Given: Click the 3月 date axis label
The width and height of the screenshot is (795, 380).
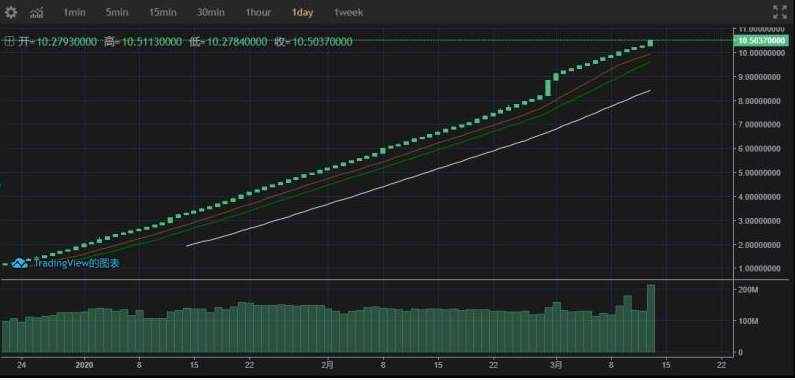Looking at the screenshot, I should point(556,364).
